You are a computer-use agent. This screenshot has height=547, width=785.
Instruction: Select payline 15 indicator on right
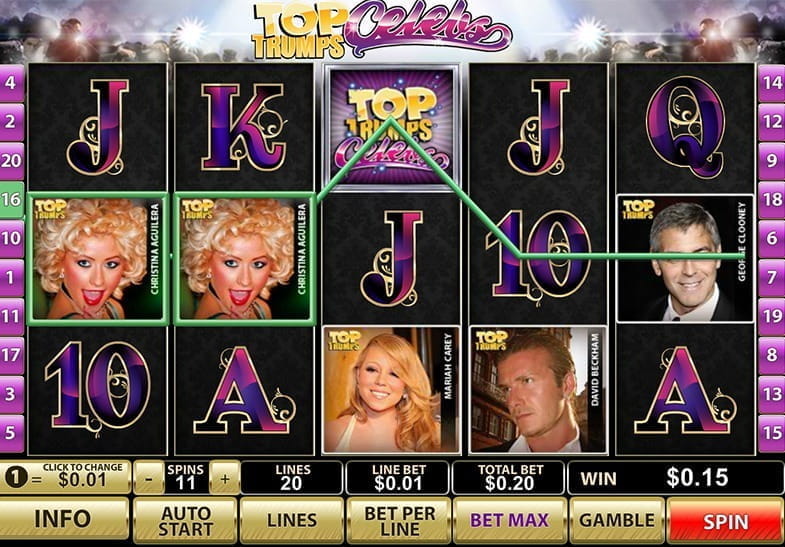pos(772,433)
